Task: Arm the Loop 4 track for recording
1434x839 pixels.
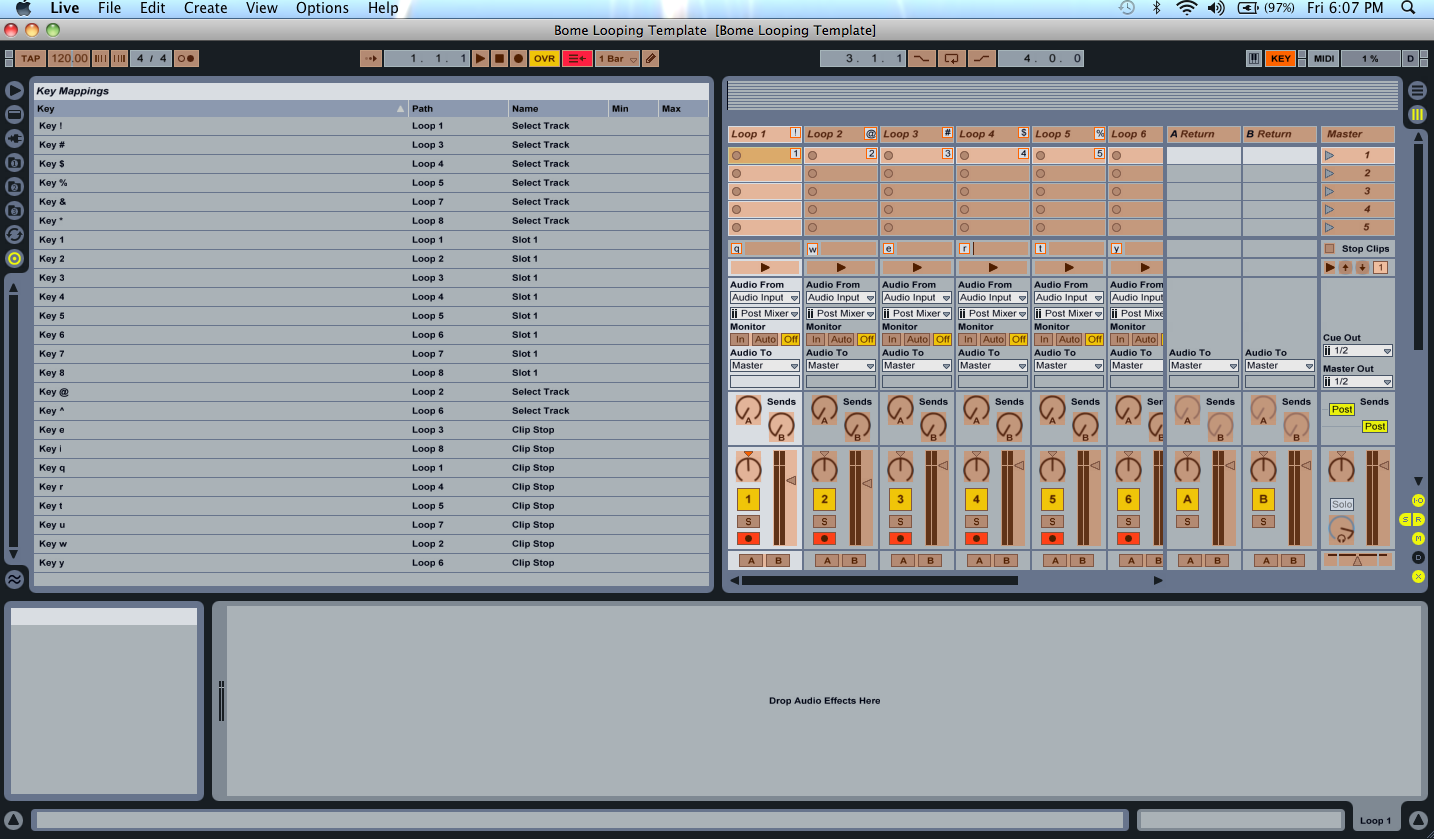Action: (x=976, y=539)
